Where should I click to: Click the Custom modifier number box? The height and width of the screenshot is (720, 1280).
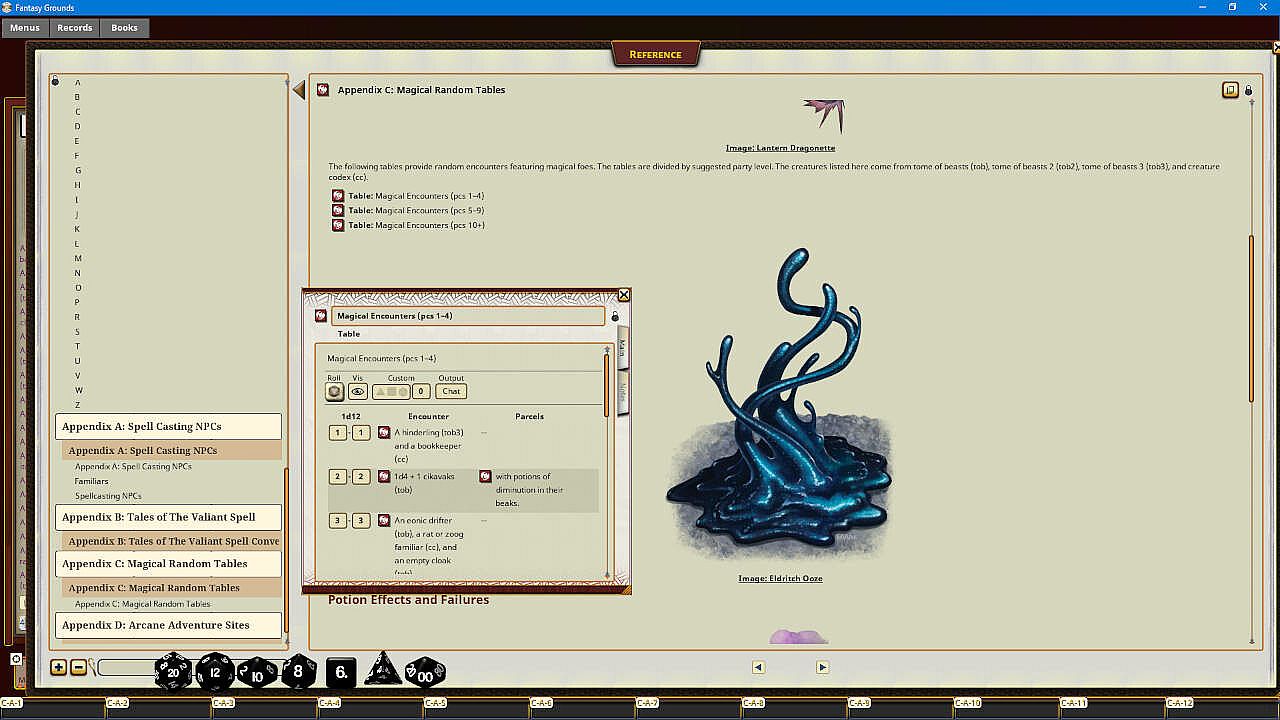coord(421,391)
